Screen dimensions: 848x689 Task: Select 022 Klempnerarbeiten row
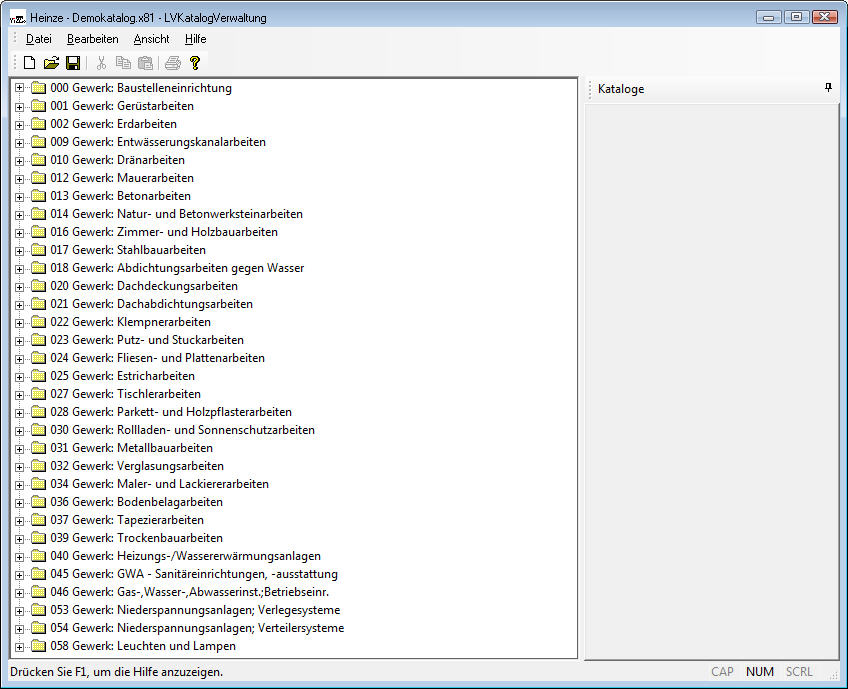click(x=130, y=322)
